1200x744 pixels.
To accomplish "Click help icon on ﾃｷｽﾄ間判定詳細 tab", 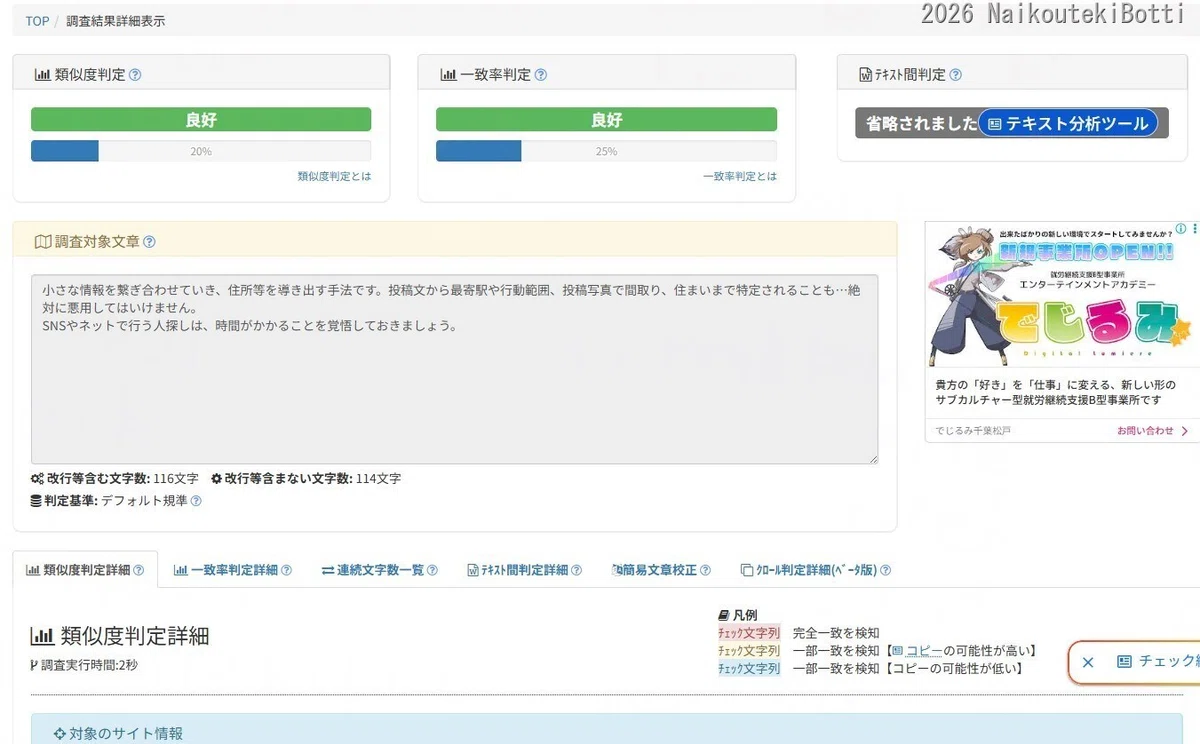I will 576,571.
